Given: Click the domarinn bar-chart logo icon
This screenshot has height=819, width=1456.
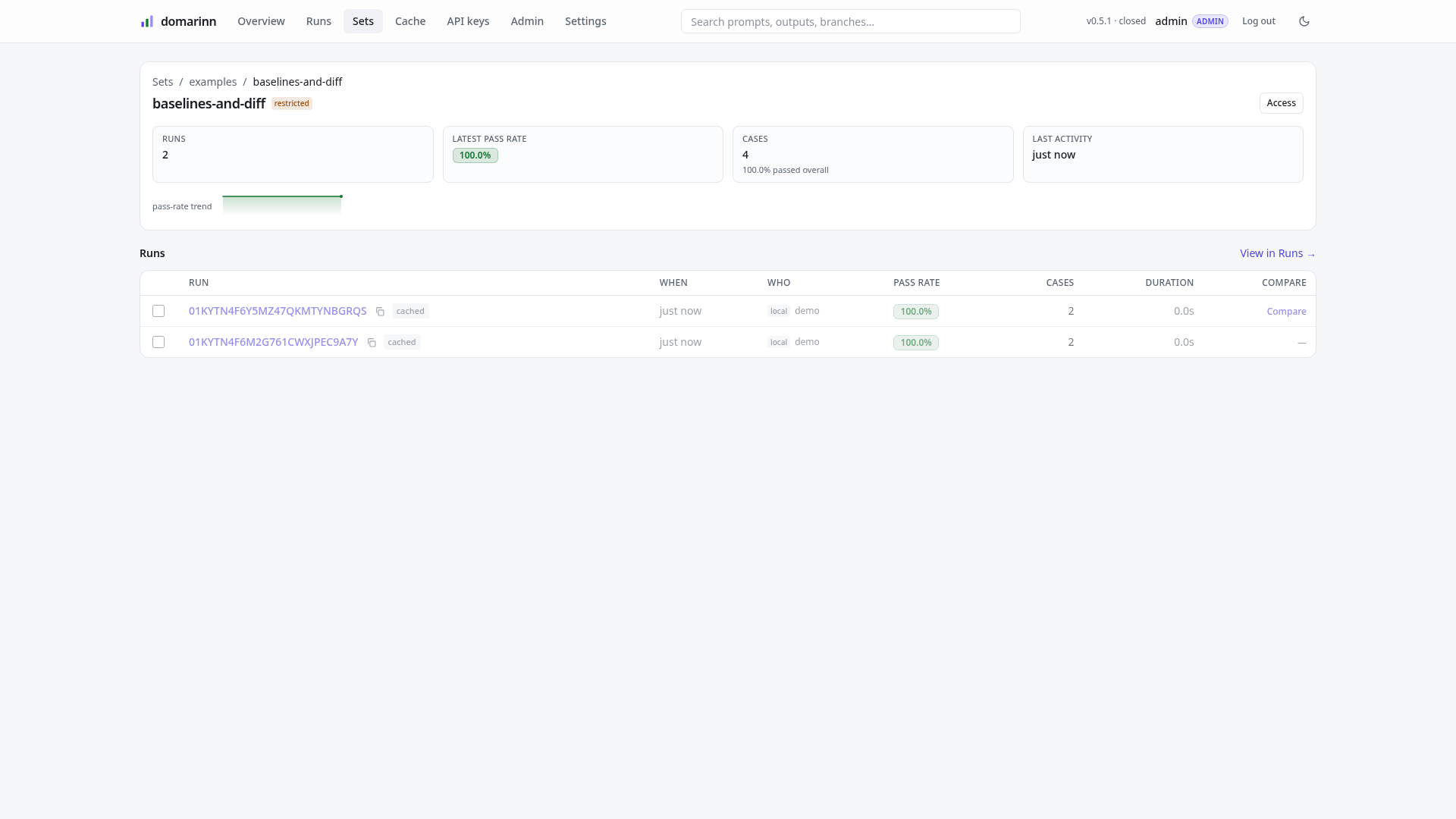Looking at the screenshot, I should pos(147,21).
